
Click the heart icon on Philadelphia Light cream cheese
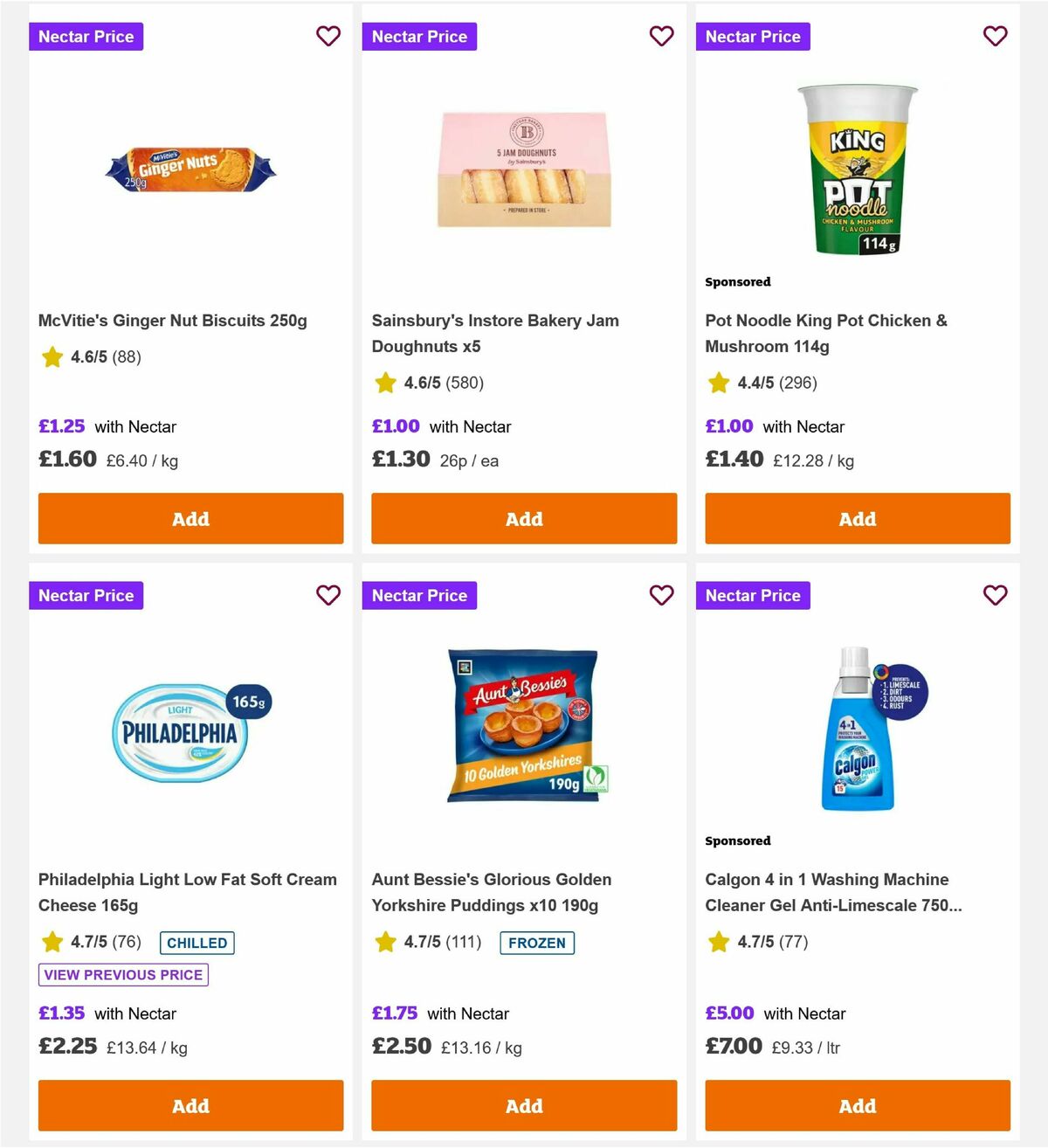[x=328, y=595]
